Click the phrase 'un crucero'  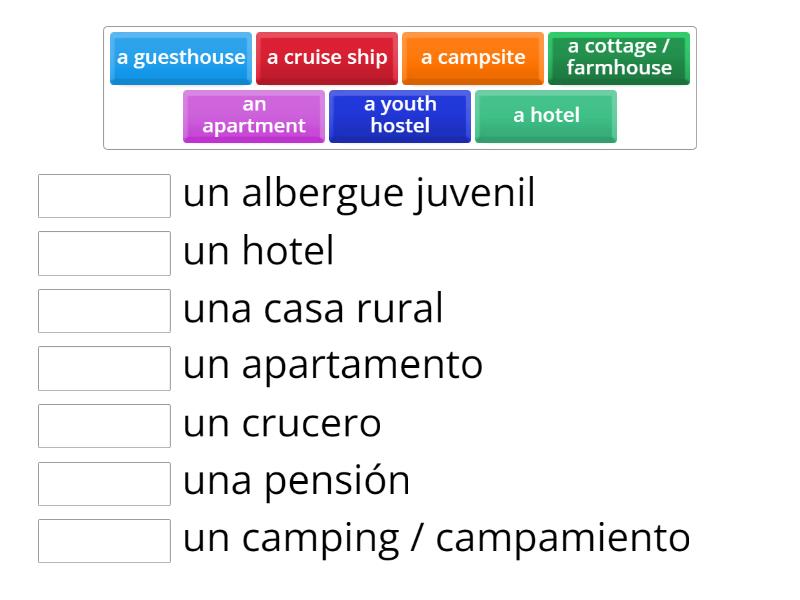tap(283, 422)
